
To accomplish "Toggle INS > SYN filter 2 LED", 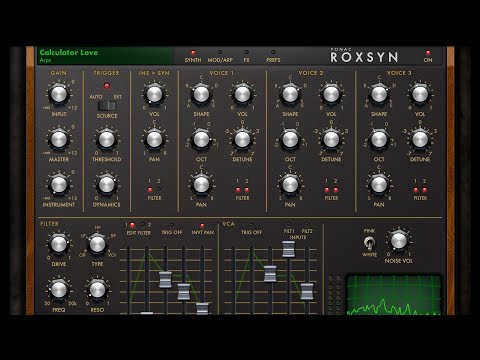I will [x=159, y=190].
